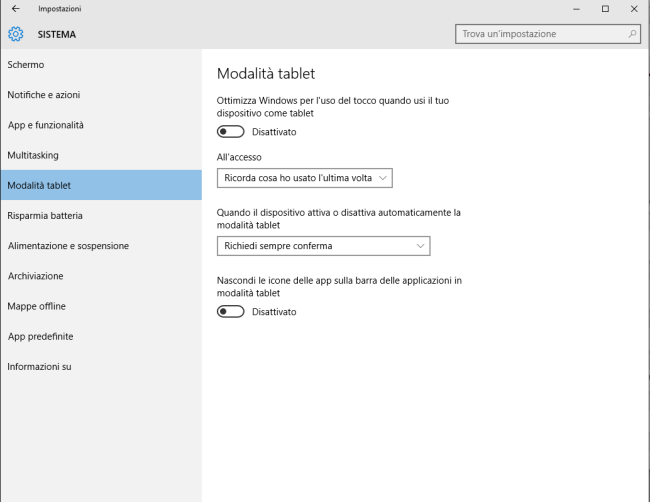This screenshot has width=650, height=502.
Task: Open the 'Ricorda cosa ho usato l'ultima volta' dropdown
Action: pos(304,178)
